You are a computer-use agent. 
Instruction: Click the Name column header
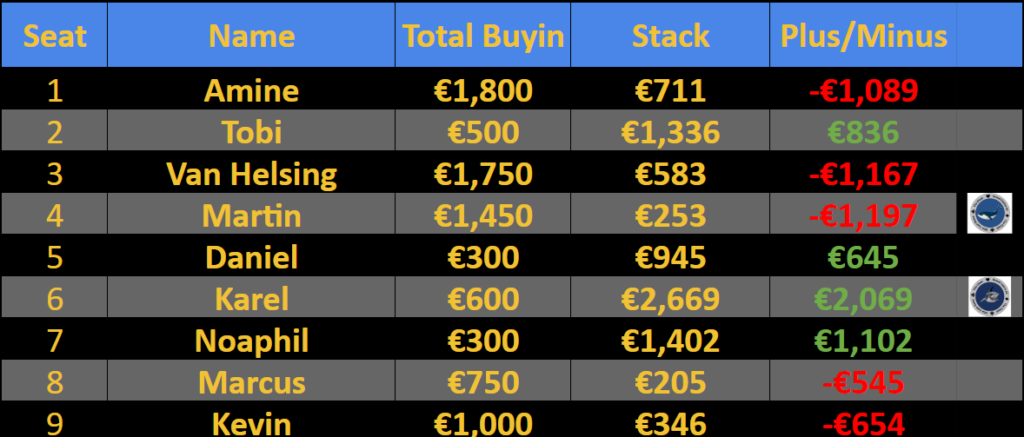pyautogui.click(x=252, y=37)
